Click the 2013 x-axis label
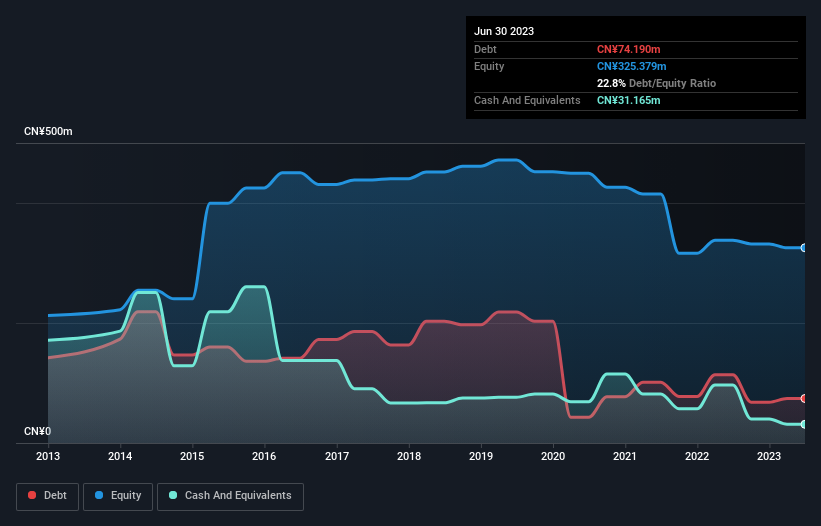This screenshot has height=526, width=821. (x=48, y=456)
